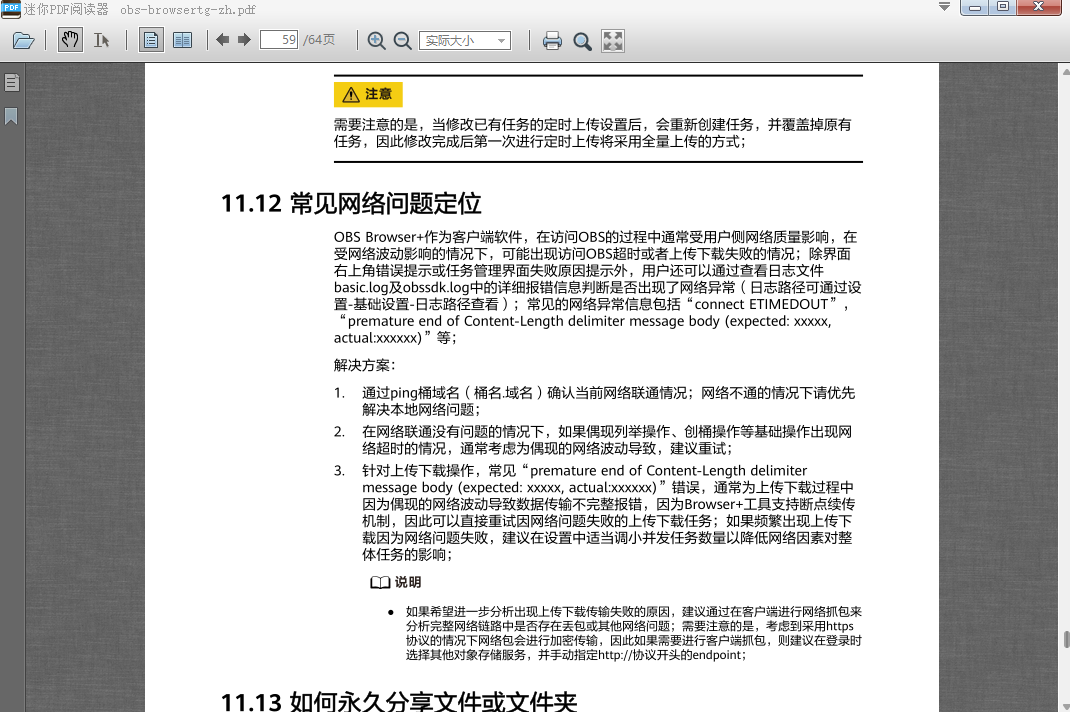
Task: Open search with the magnifier icon
Action: [x=582, y=40]
